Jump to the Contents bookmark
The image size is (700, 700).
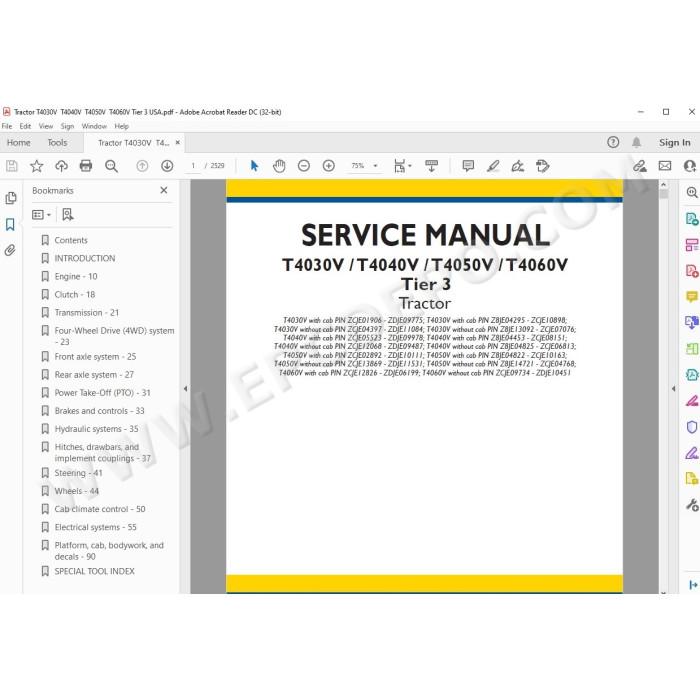[71, 240]
